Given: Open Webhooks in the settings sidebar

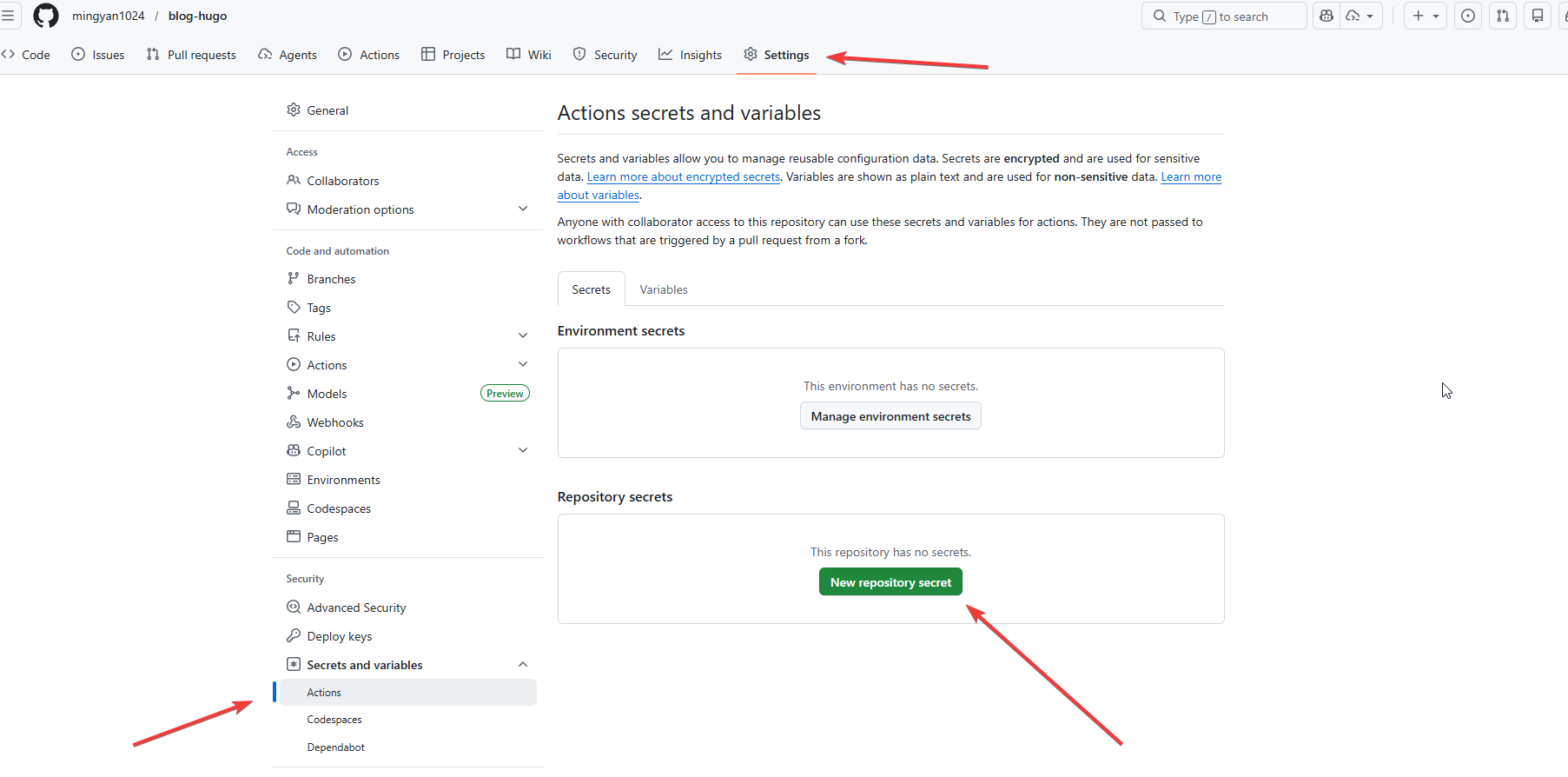Looking at the screenshot, I should 334,422.
